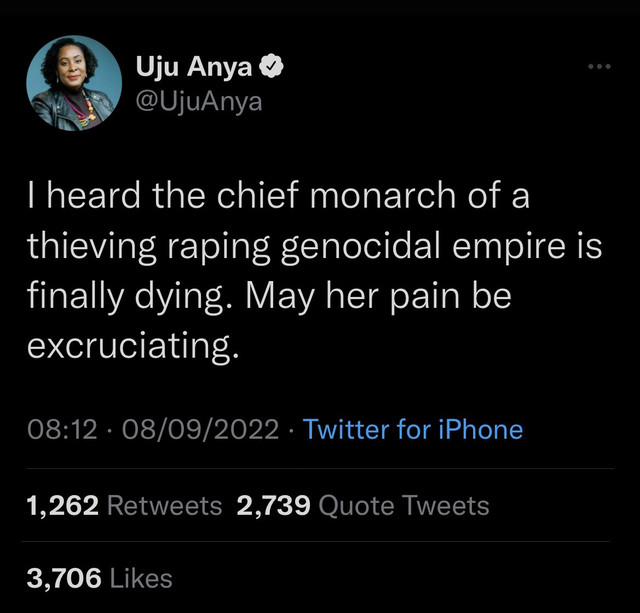Open the Likes list label
This screenshot has width=640, height=613.
coord(139,578)
